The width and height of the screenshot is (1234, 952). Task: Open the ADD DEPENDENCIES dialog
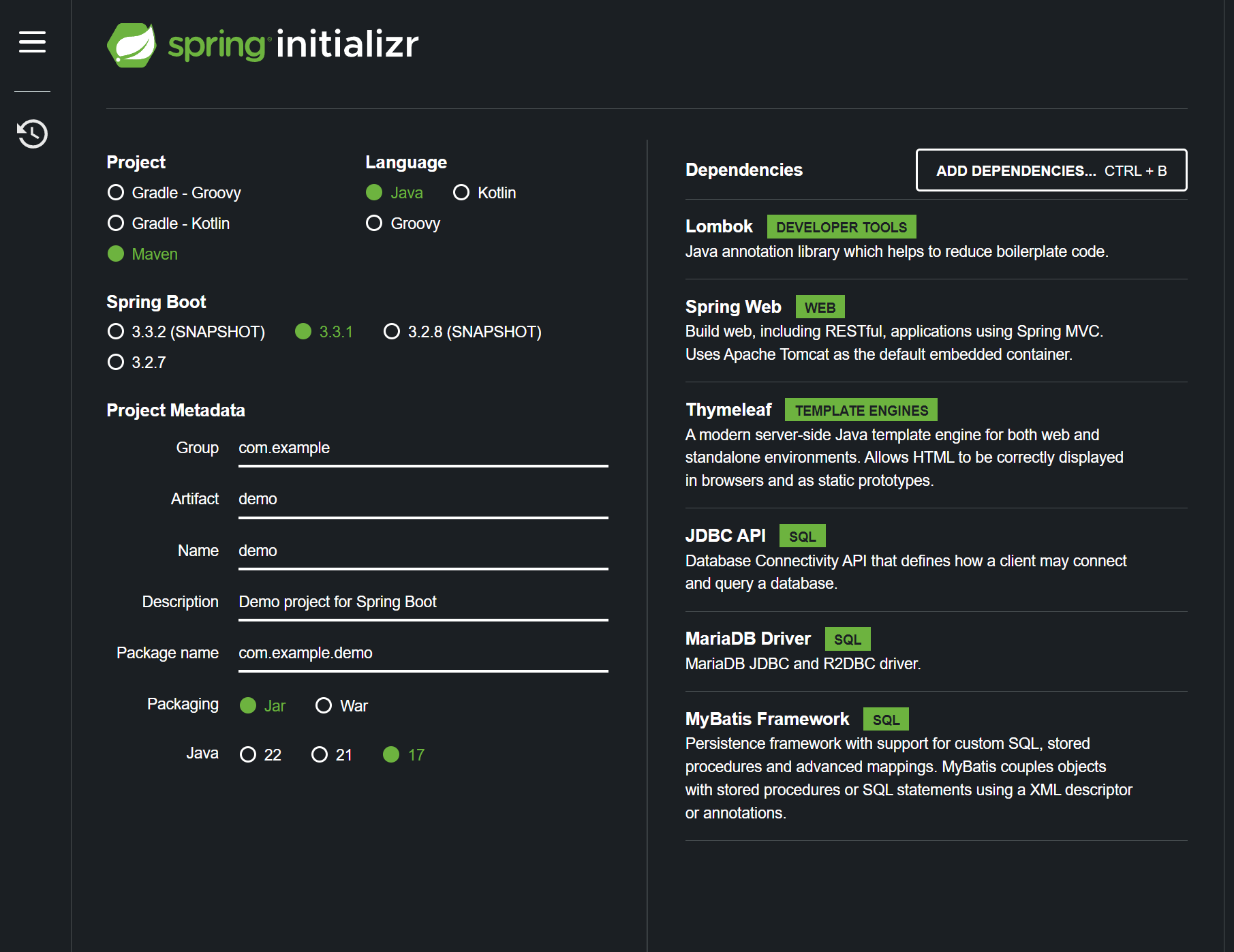(x=1051, y=170)
